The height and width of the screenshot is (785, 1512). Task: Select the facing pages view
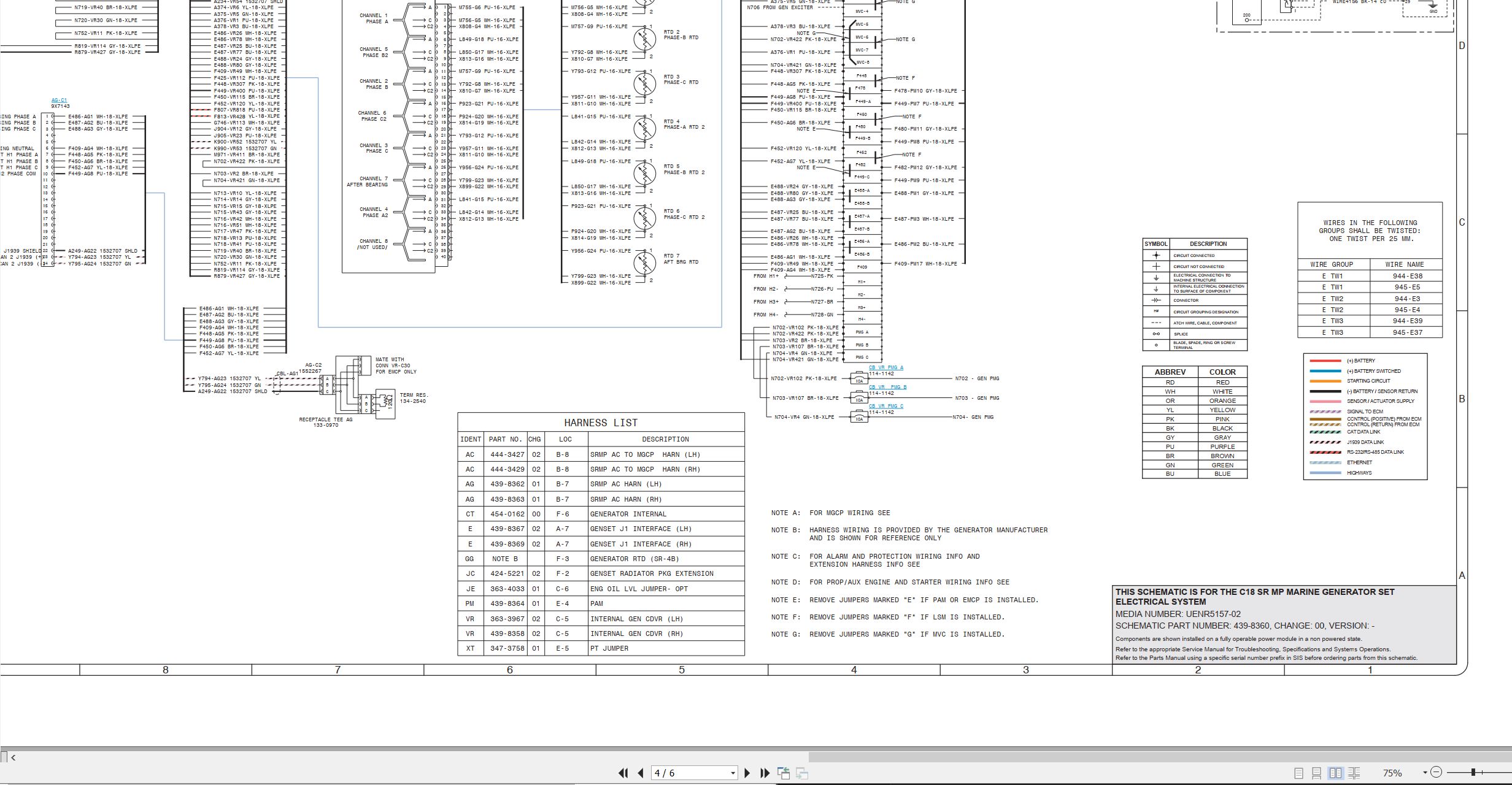tap(1335, 773)
